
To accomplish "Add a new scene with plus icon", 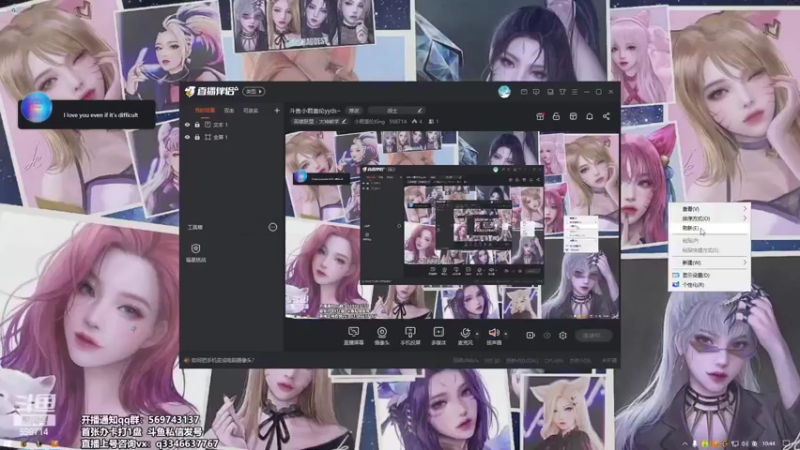I will (277, 110).
